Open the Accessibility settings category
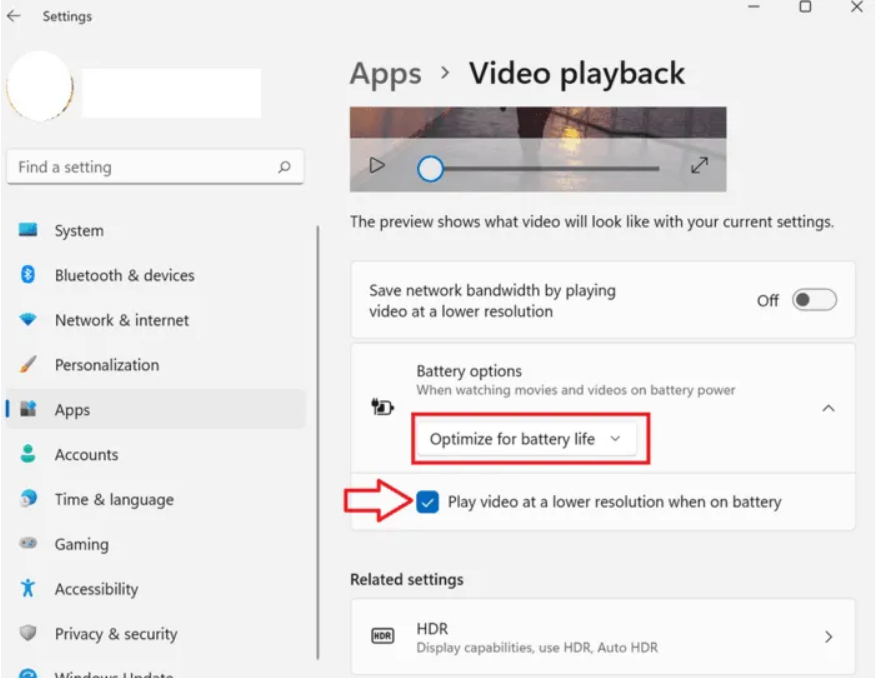 click(96, 589)
